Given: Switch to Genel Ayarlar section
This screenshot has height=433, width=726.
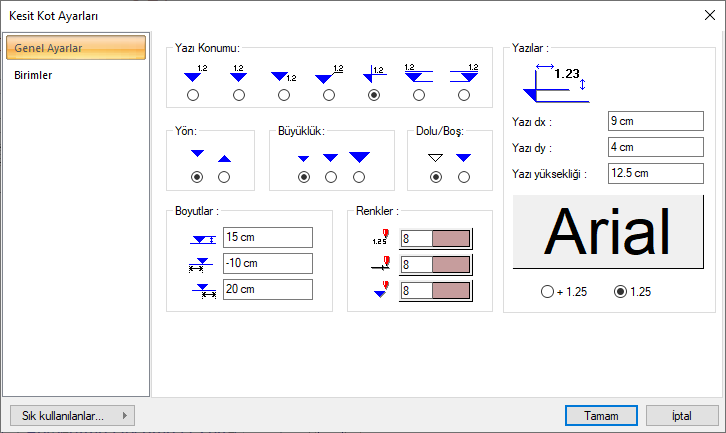Looking at the screenshot, I should [77, 48].
